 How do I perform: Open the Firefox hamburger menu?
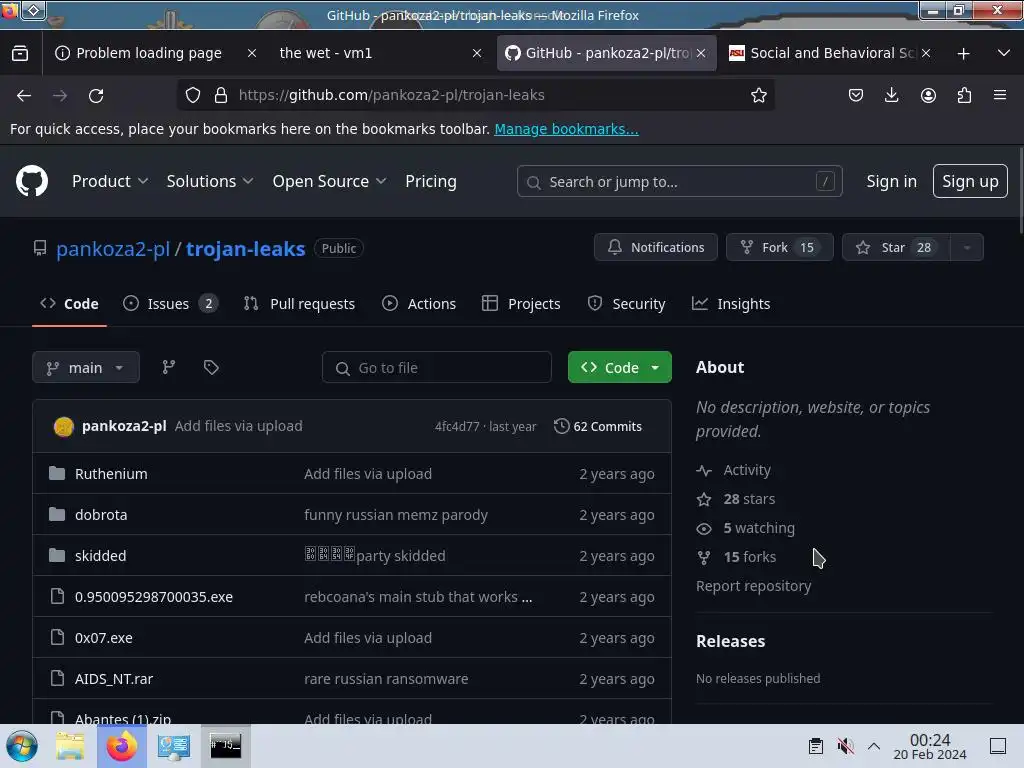pyautogui.click(x=1000, y=95)
